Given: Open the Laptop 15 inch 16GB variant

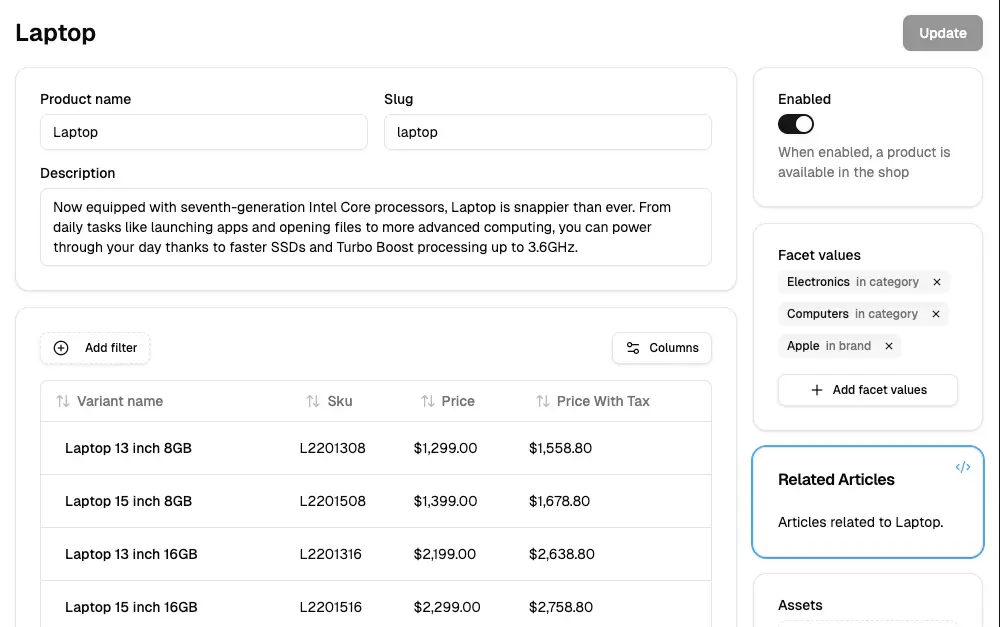Looking at the screenshot, I should point(131,607).
